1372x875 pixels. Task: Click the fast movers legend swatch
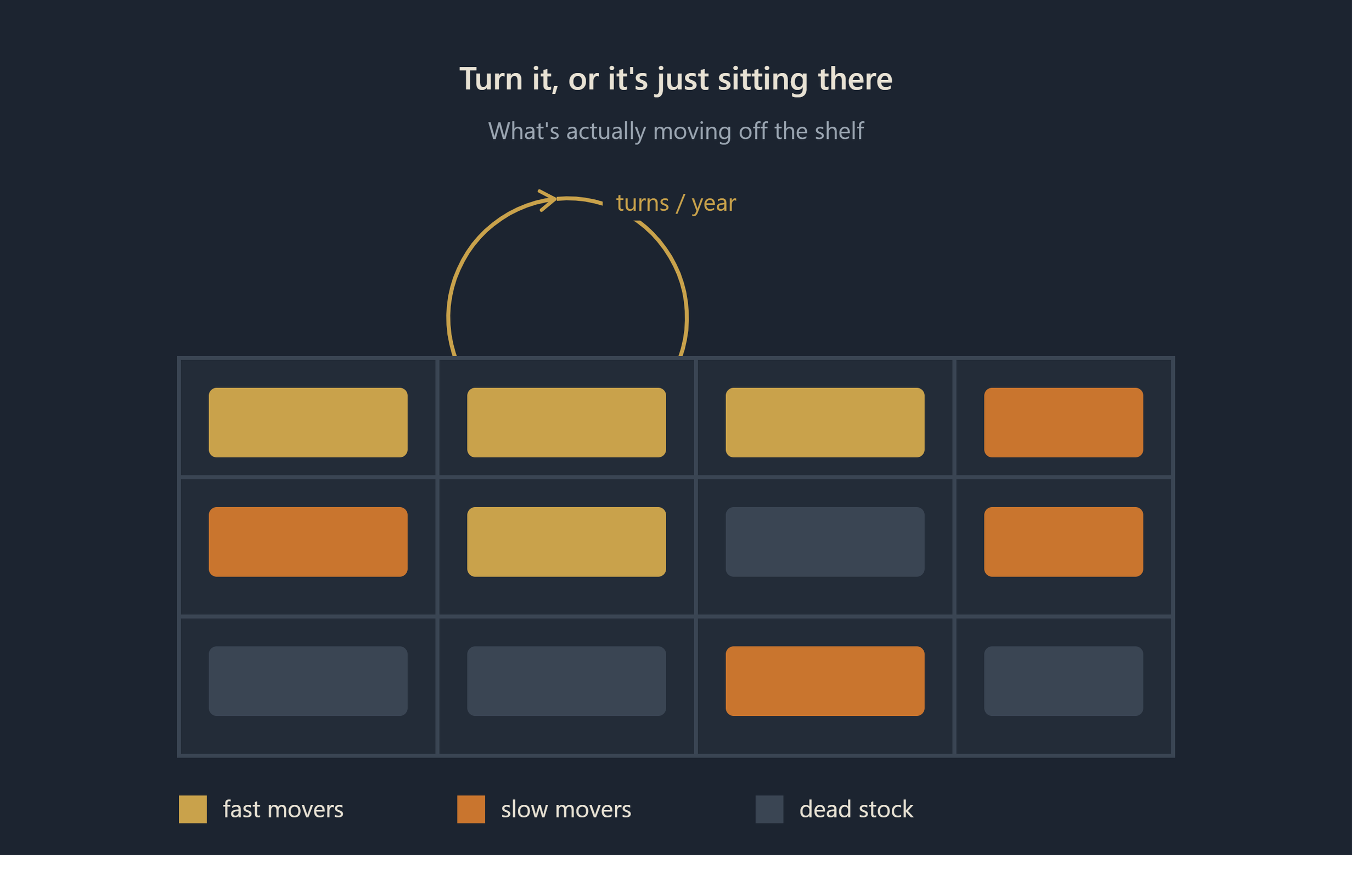click(x=193, y=810)
